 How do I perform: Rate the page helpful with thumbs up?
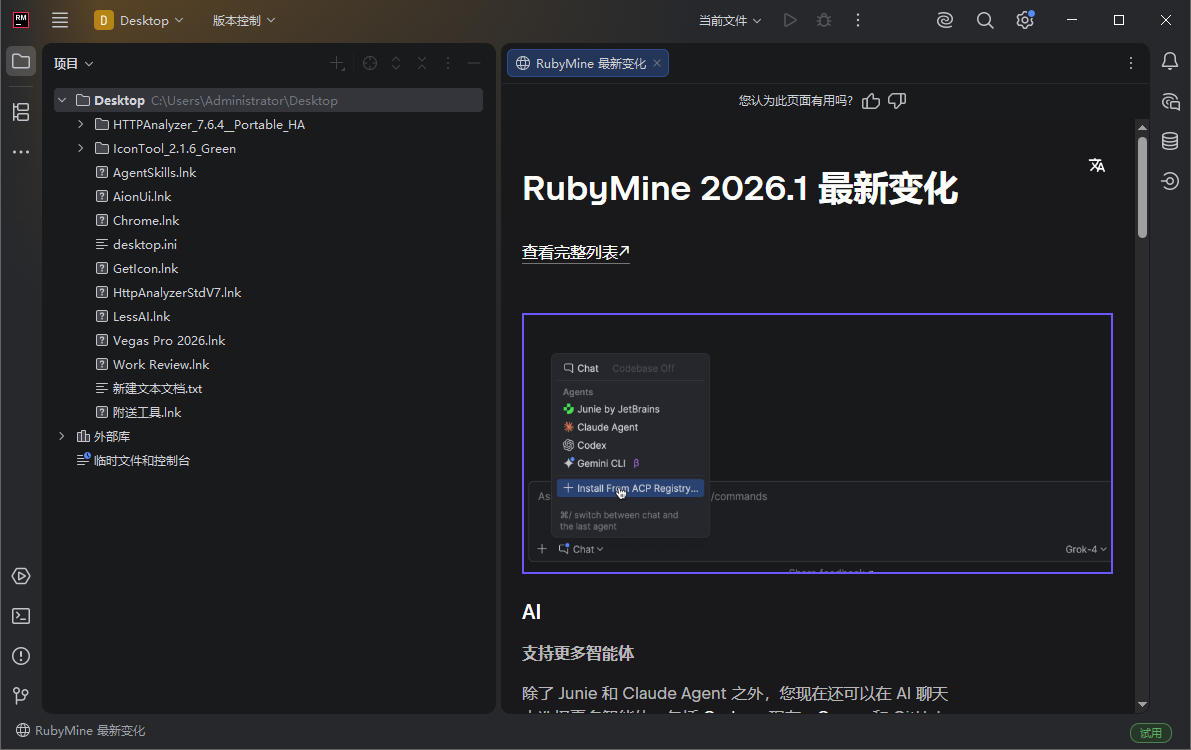click(x=870, y=100)
